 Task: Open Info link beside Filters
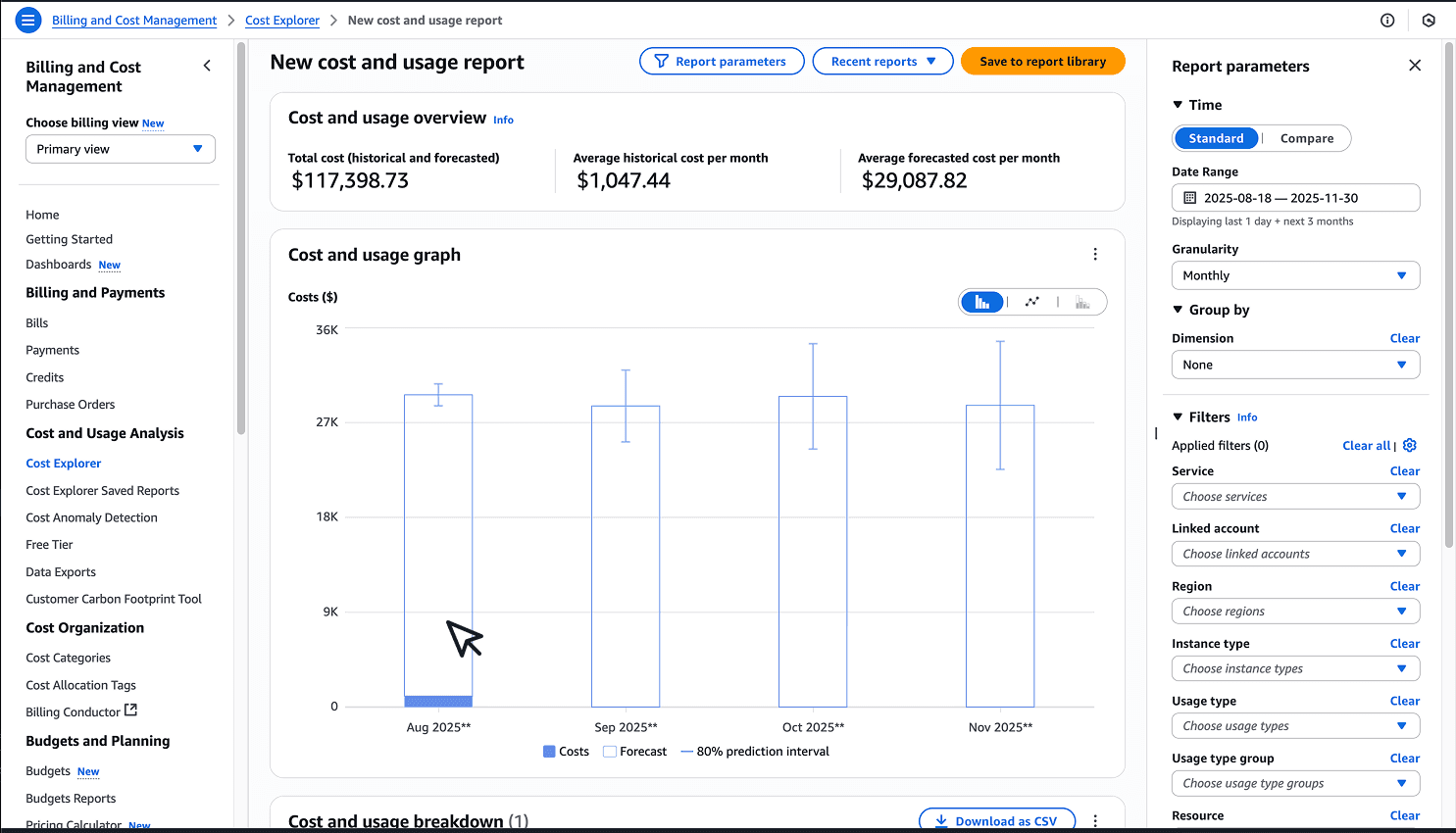pyautogui.click(x=1247, y=417)
